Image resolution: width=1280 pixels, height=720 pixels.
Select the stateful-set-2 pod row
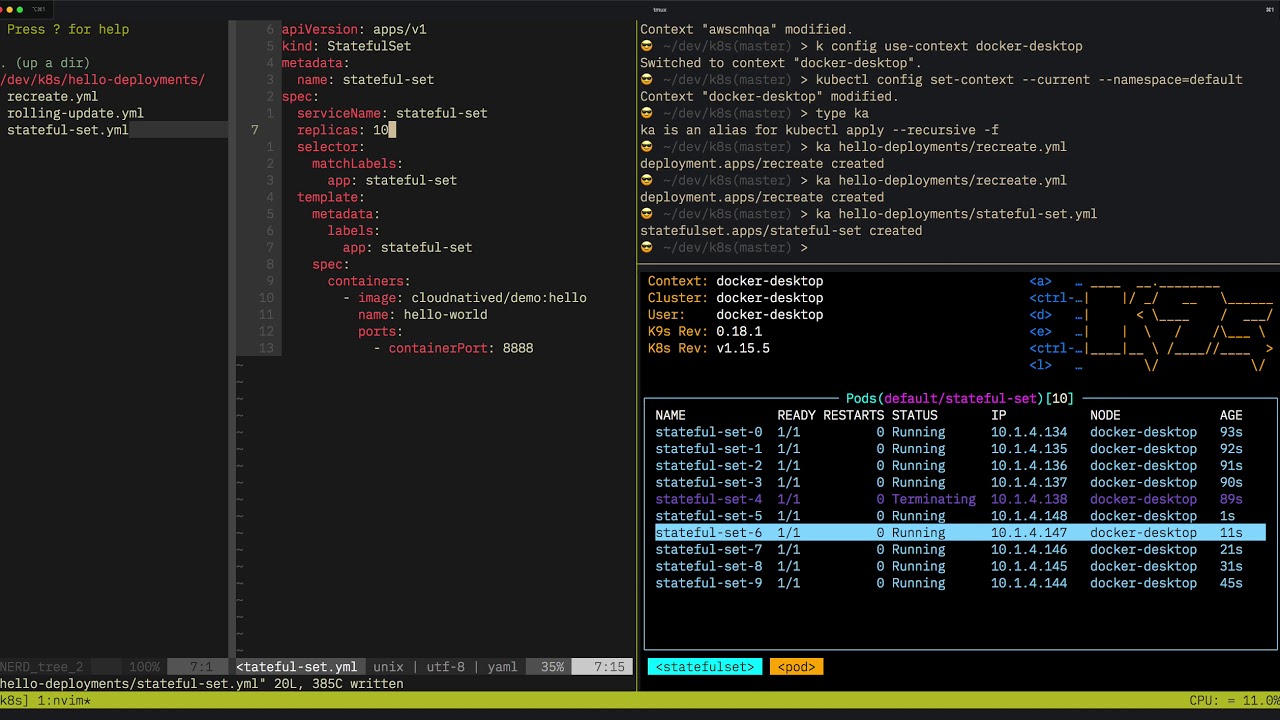(x=960, y=465)
